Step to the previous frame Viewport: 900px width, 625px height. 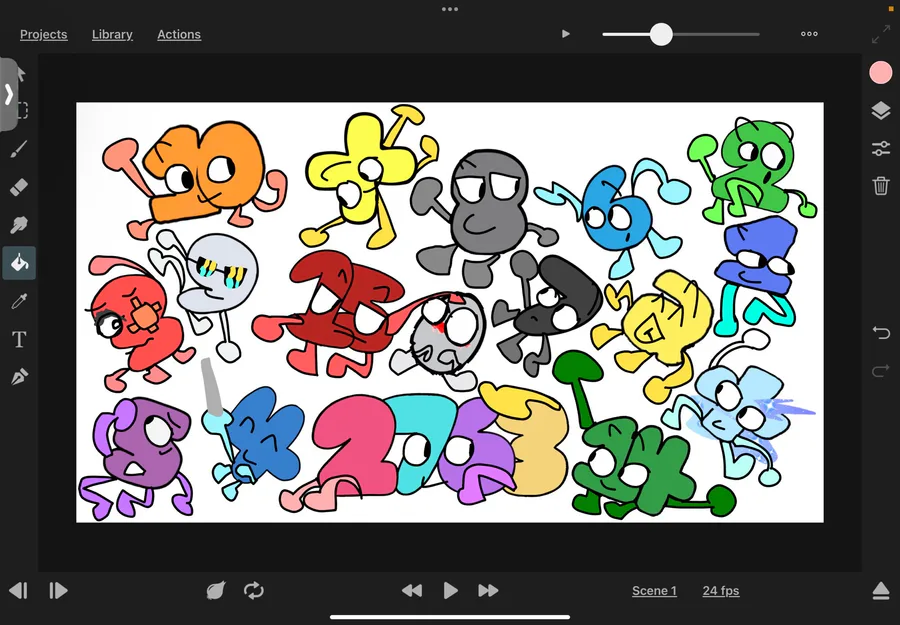click(x=18, y=591)
